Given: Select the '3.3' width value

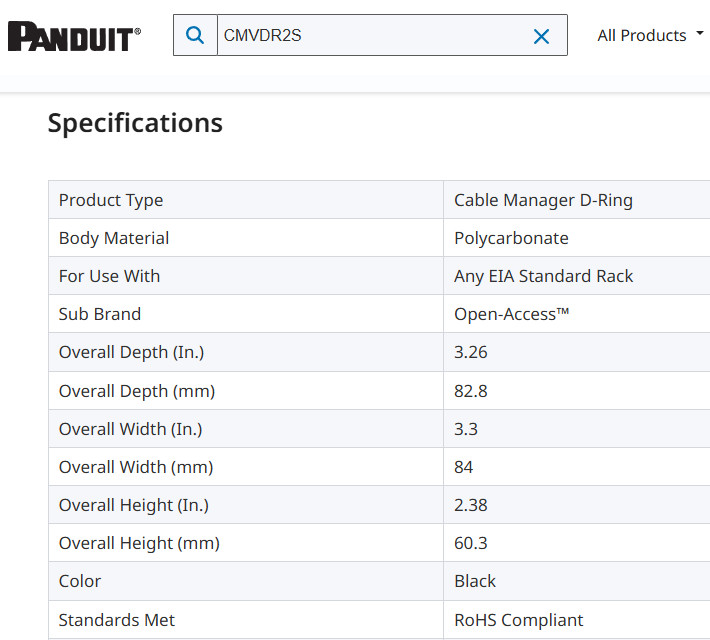Looking at the screenshot, I should (x=465, y=429).
